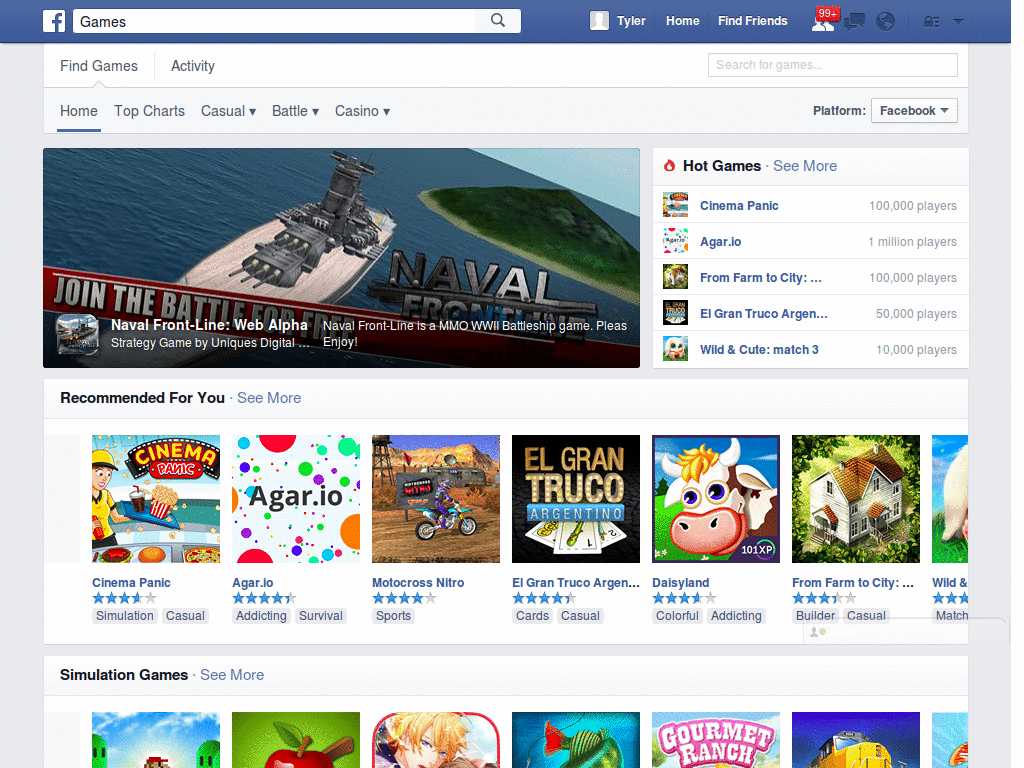Click Cinema Panic icon in Hot Games
The image size is (1024, 768).
coord(675,205)
